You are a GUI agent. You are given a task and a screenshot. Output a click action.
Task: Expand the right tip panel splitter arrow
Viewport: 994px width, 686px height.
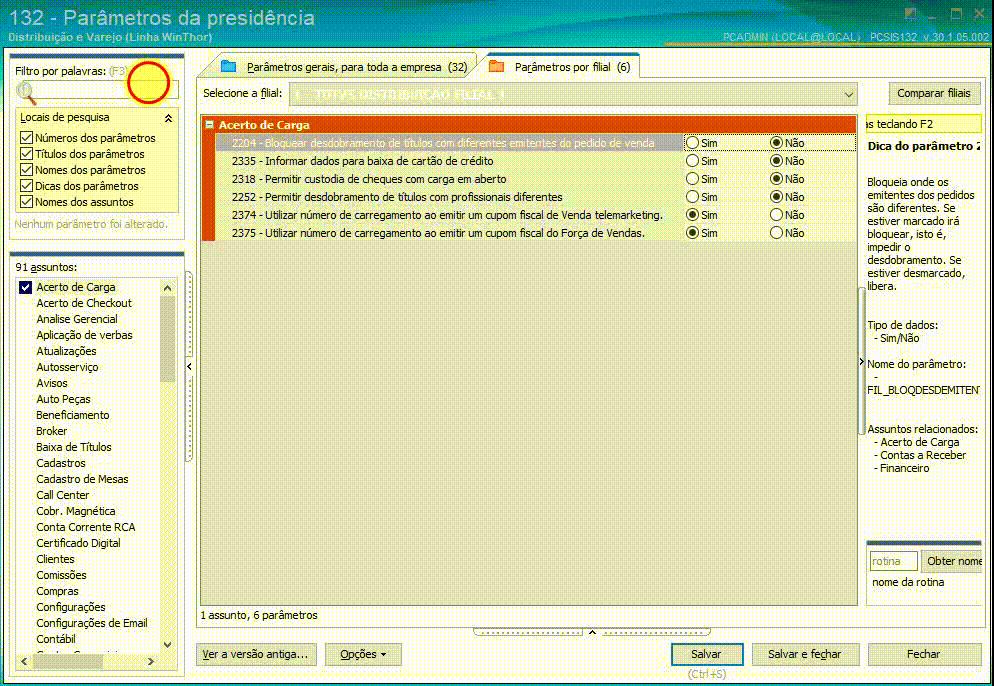[862, 361]
